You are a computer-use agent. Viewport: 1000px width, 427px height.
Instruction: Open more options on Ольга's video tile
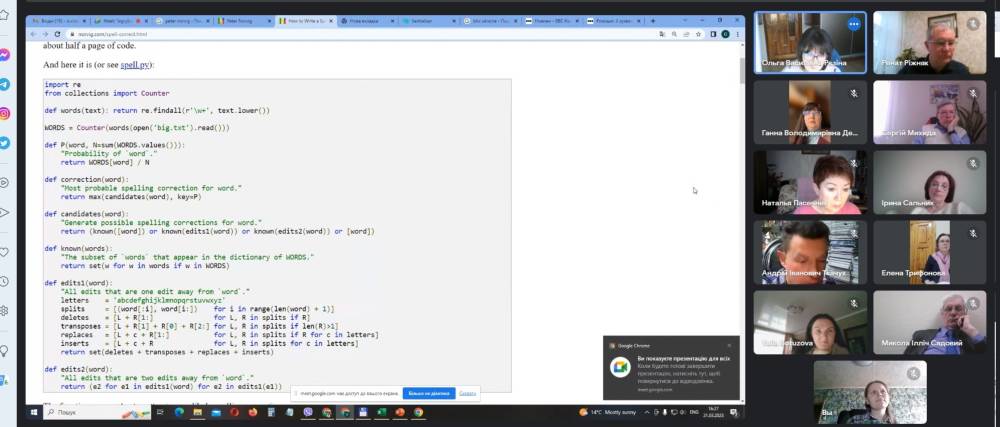coord(854,24)
